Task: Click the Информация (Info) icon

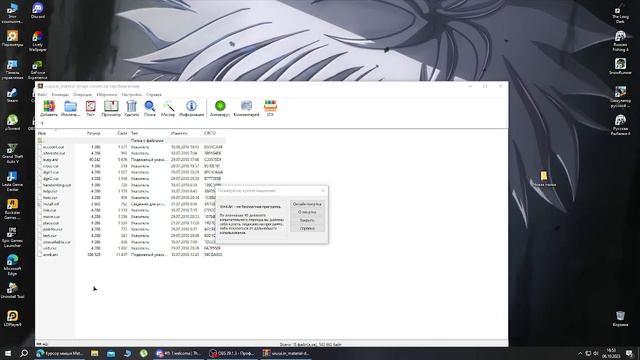Action: [191, 109]
